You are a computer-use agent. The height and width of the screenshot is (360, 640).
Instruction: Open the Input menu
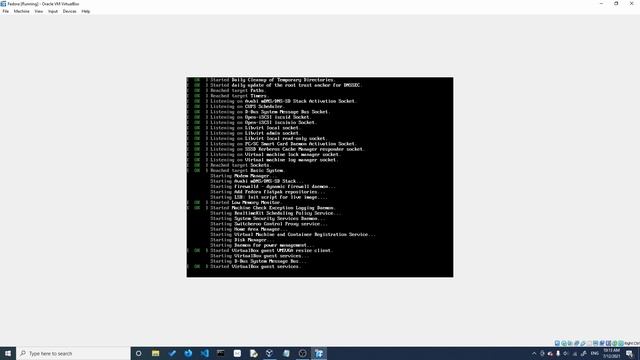pos(53,11)
